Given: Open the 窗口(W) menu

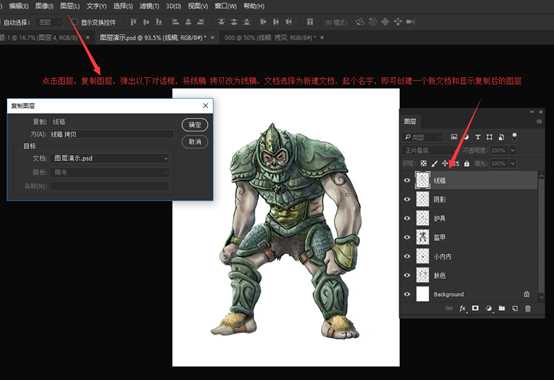Looking at the screenshot, I should [225, 6].
